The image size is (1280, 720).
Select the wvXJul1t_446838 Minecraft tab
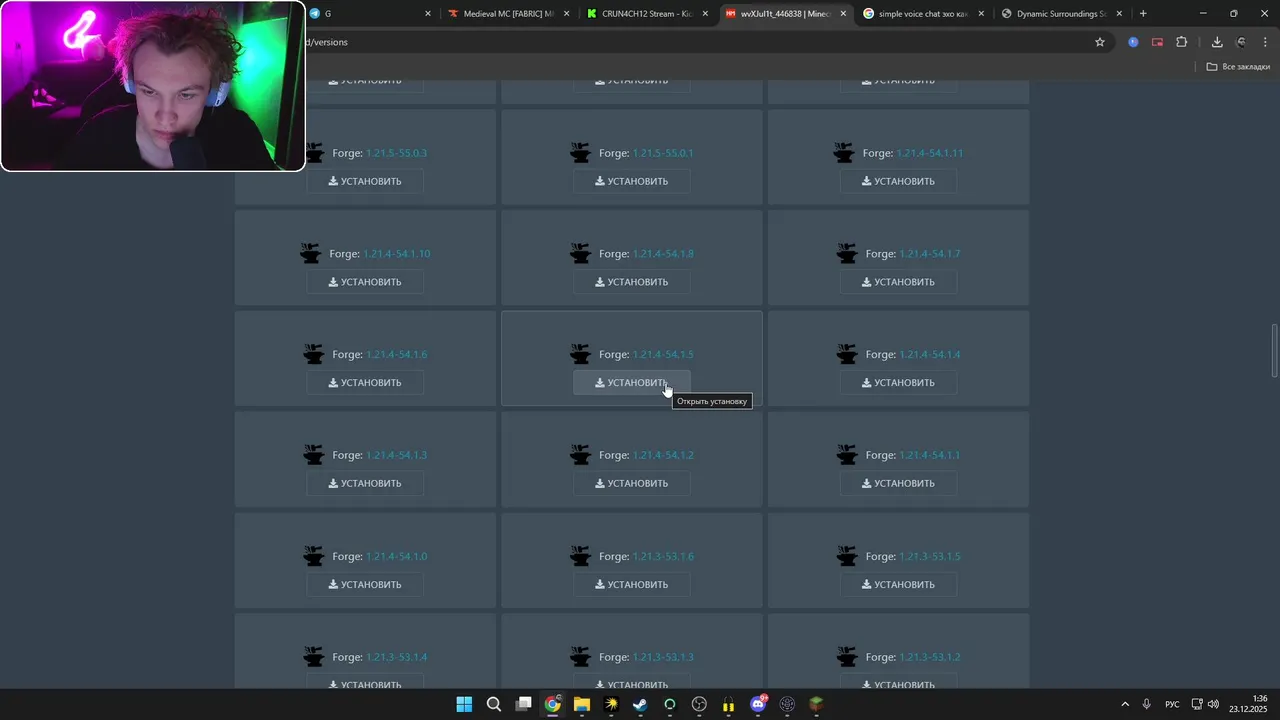(x=784, y=14)
